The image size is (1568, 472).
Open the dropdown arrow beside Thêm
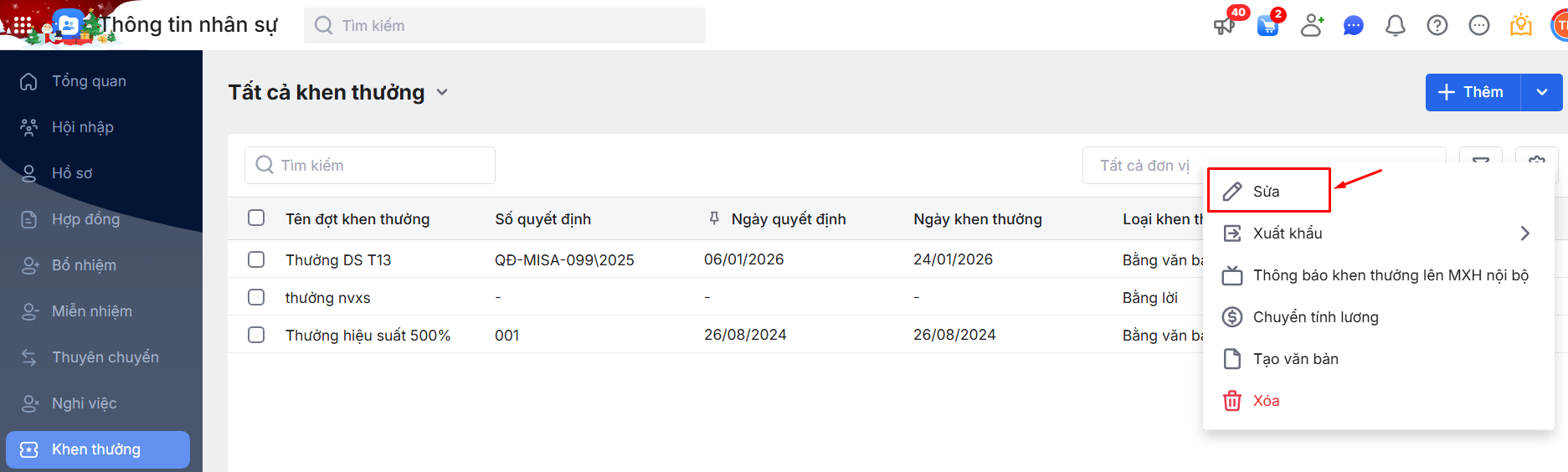1541,92
